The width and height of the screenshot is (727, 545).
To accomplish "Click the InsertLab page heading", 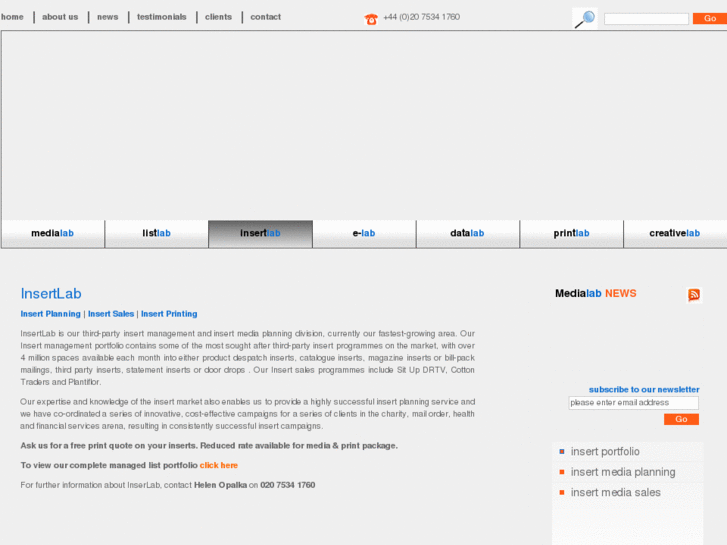I will coord(51,294).
